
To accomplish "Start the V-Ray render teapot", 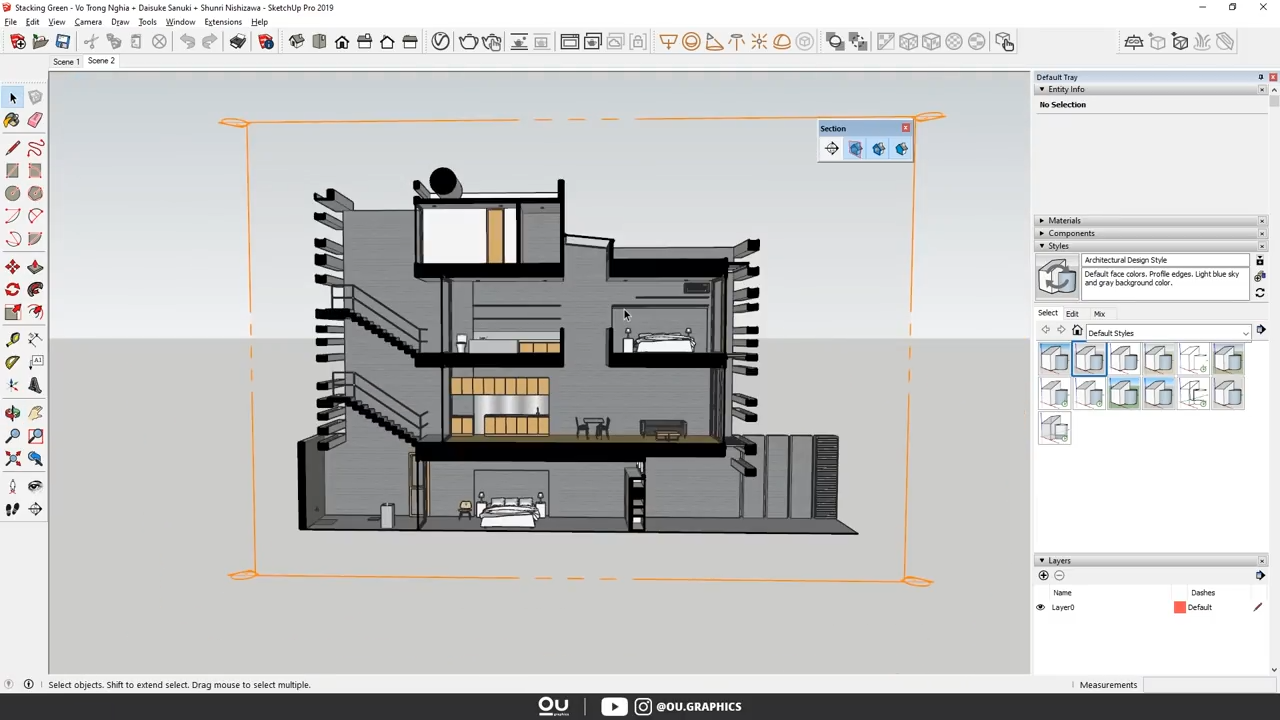I will coord(468,41).
